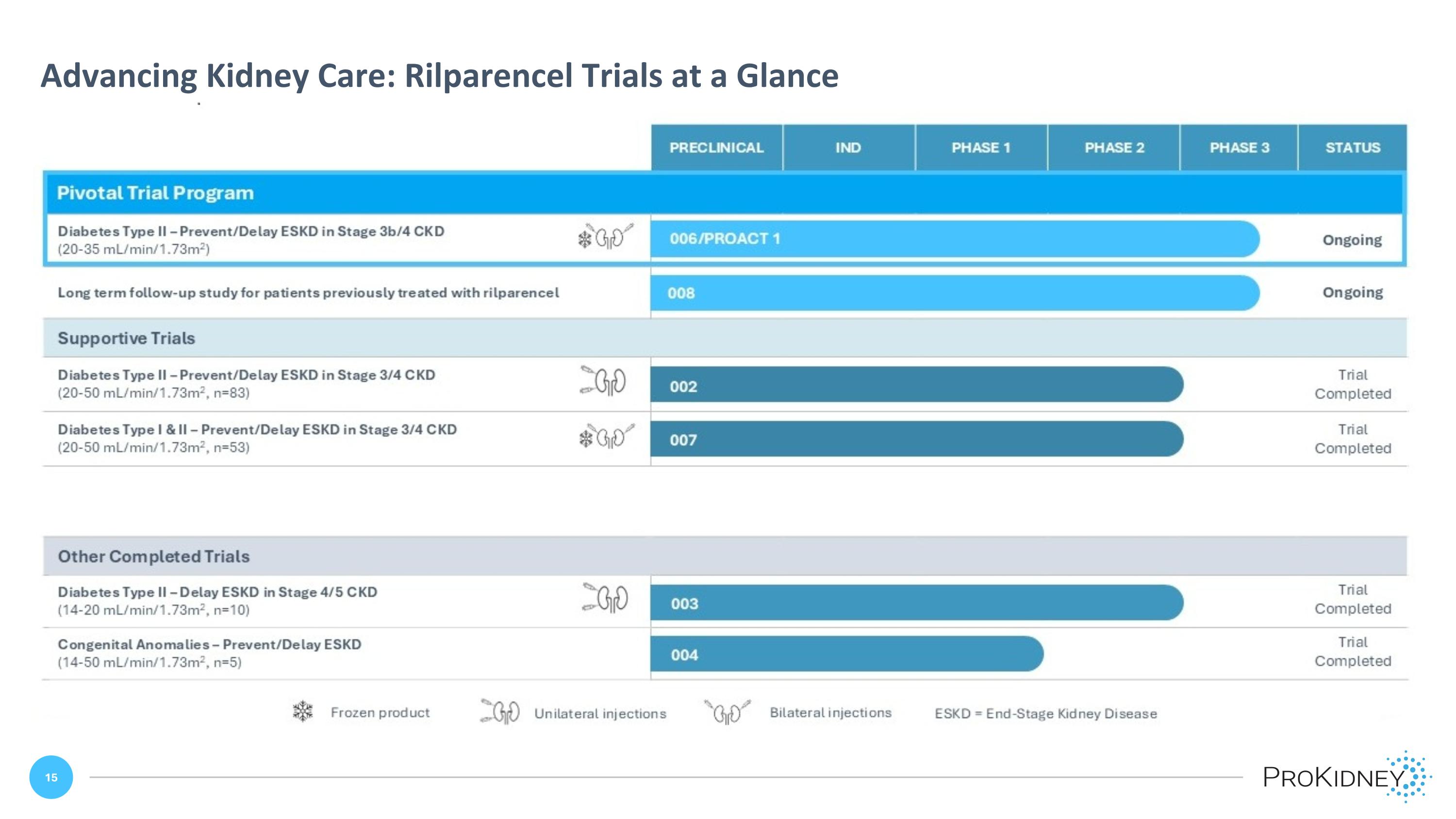The height and width of the screenshot is (819, 1456).
Task: Click the unilateral injection icon in trial 002 row
Action: coord(604,381)
